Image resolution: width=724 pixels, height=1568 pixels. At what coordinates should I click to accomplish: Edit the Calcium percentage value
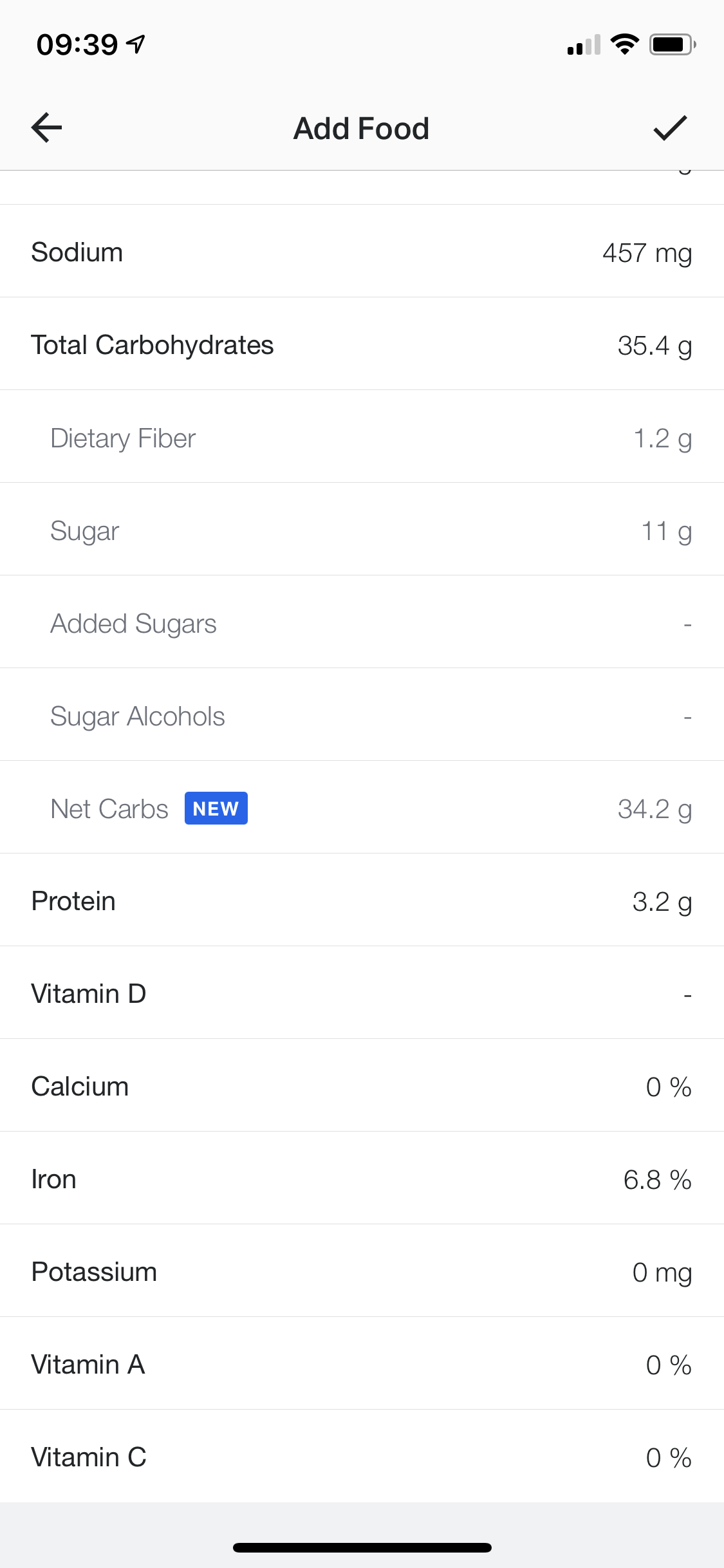[x=669, y=1087]
